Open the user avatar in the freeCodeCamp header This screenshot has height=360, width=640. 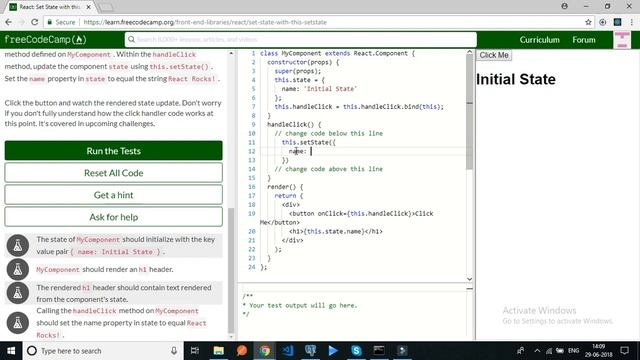coord(622,40)
